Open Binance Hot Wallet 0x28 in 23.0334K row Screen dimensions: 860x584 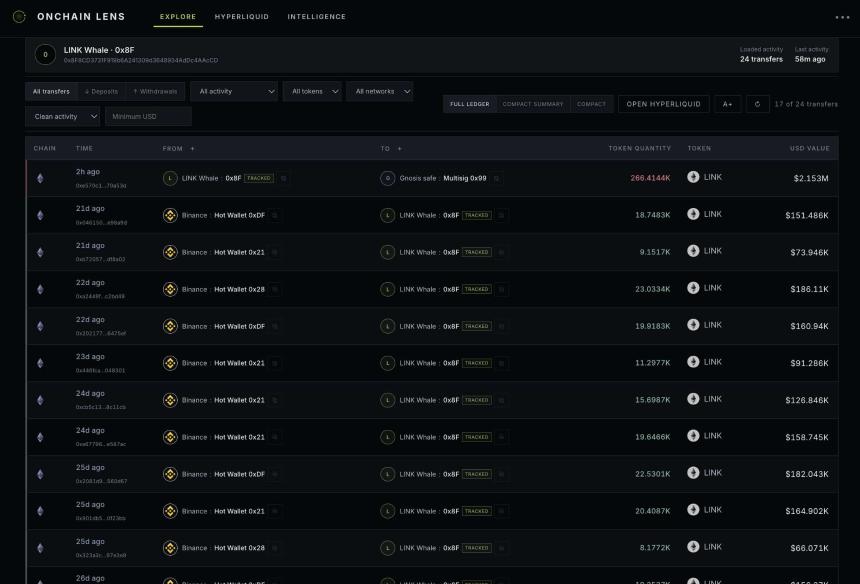[223, 289]
